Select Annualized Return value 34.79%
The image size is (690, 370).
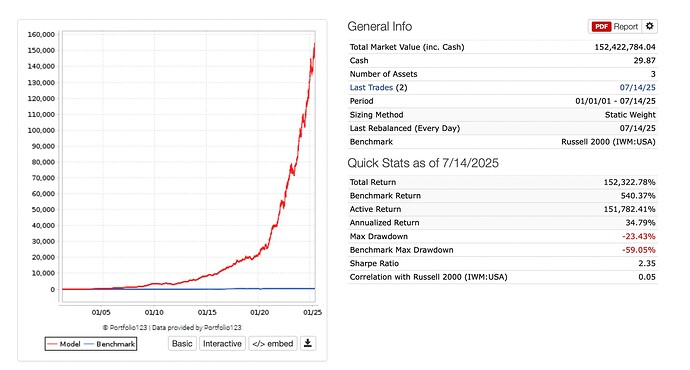click(x=640, y=223)
